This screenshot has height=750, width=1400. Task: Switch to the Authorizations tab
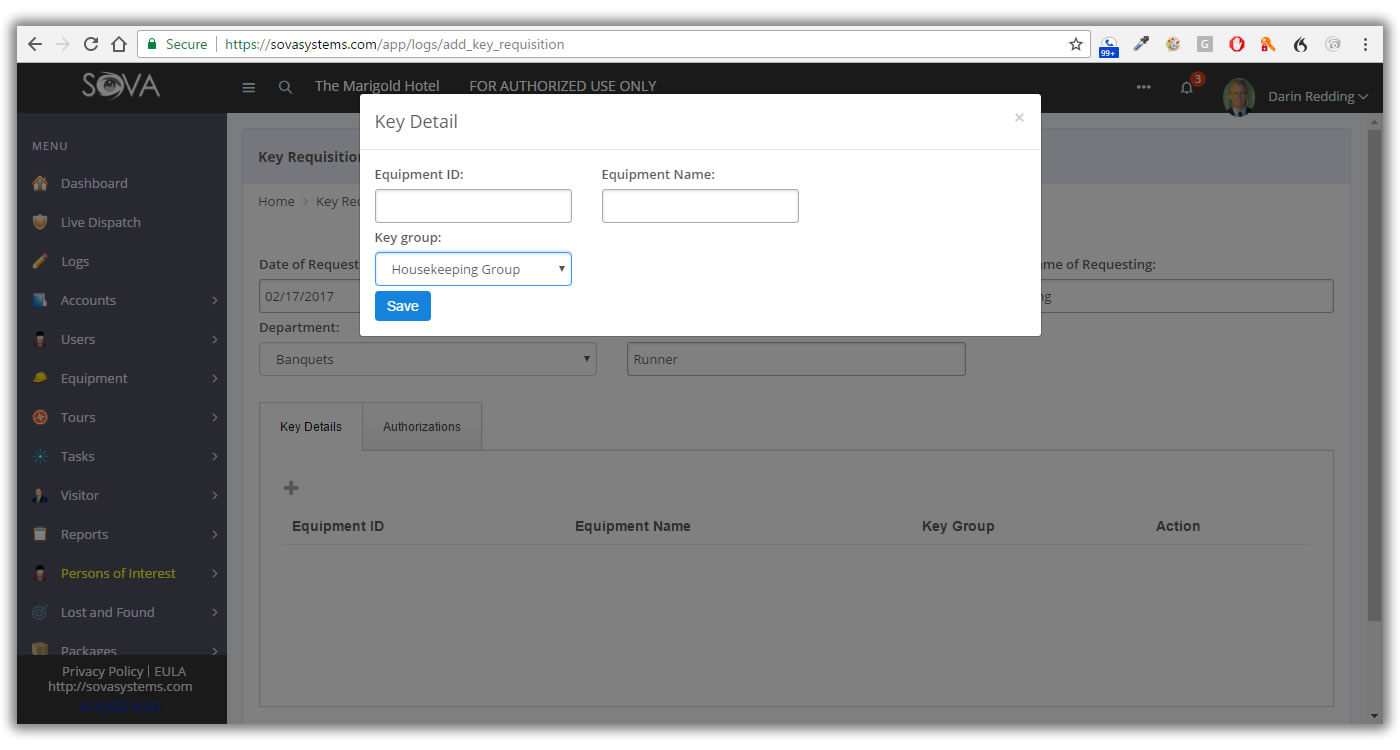[x=422, y=426]
